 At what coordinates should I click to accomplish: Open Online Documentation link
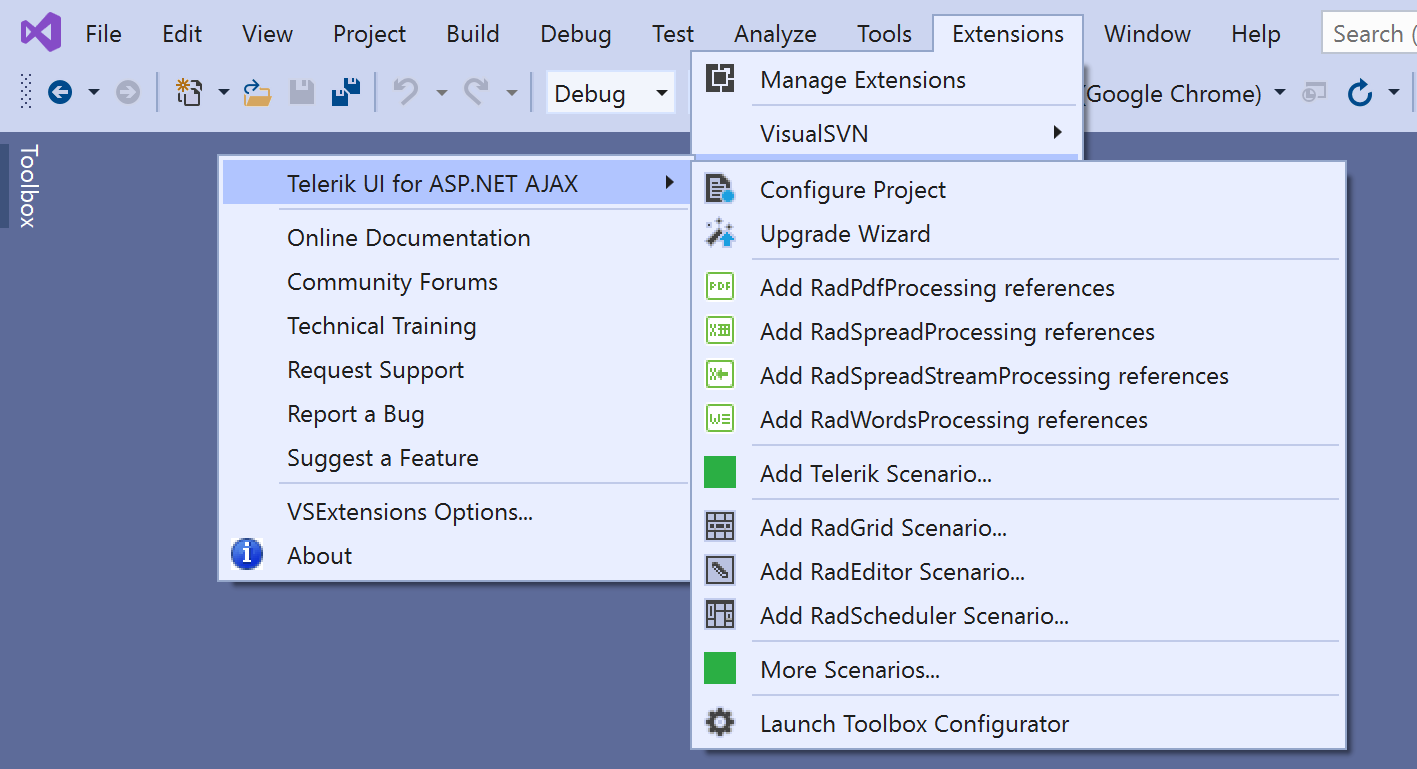409,238
